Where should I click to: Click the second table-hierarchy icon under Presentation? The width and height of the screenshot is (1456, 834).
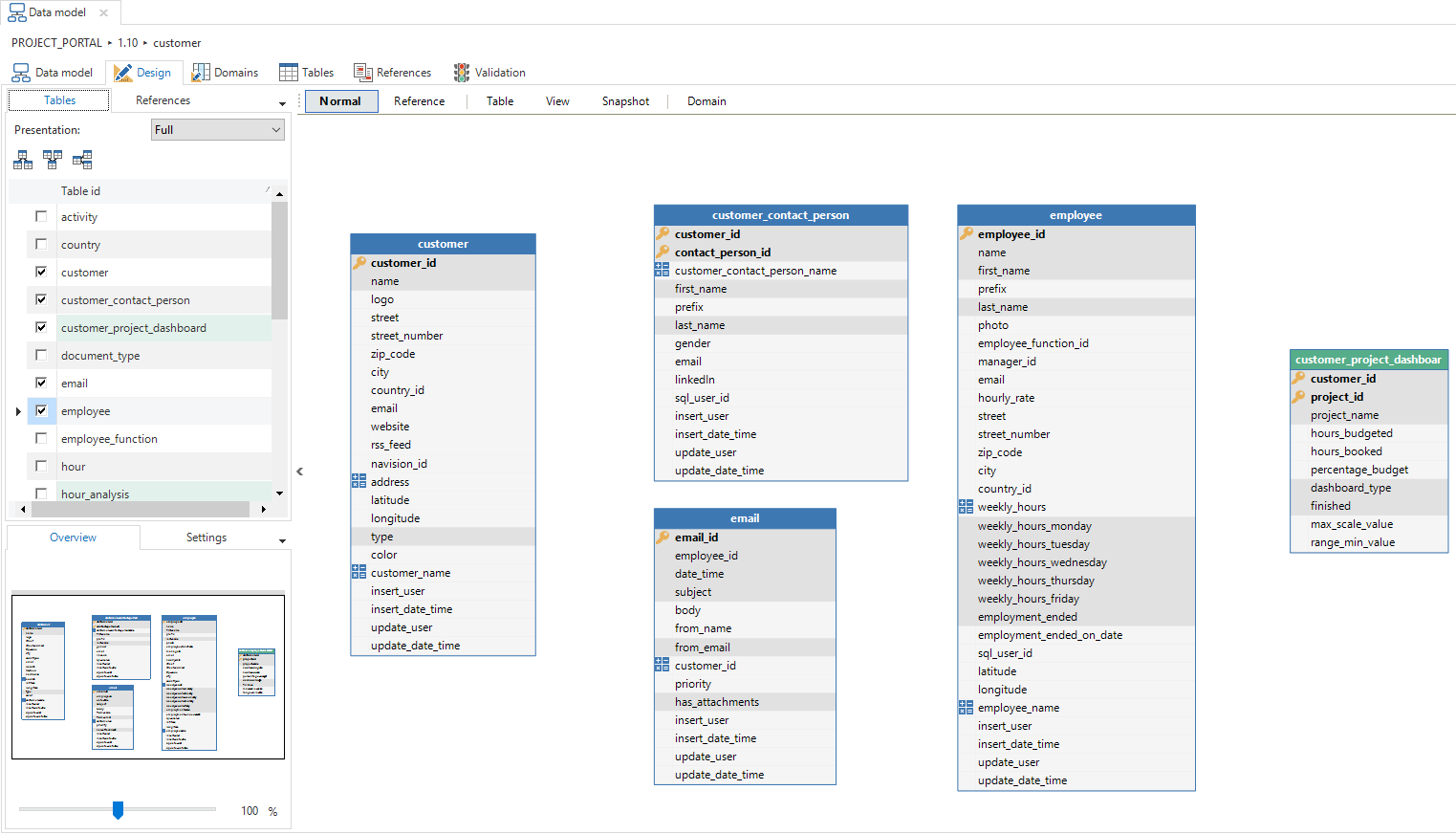click(53, 160)
